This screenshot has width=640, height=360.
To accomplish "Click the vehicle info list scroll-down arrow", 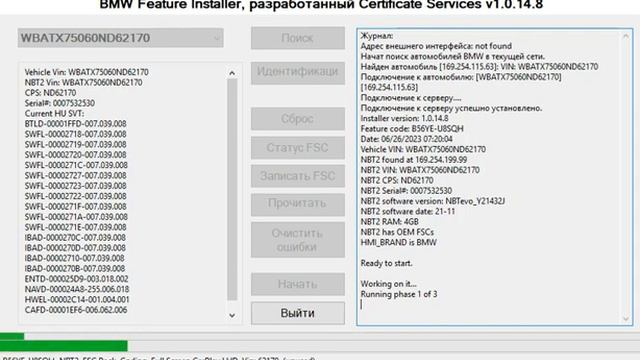I will 232,315.
